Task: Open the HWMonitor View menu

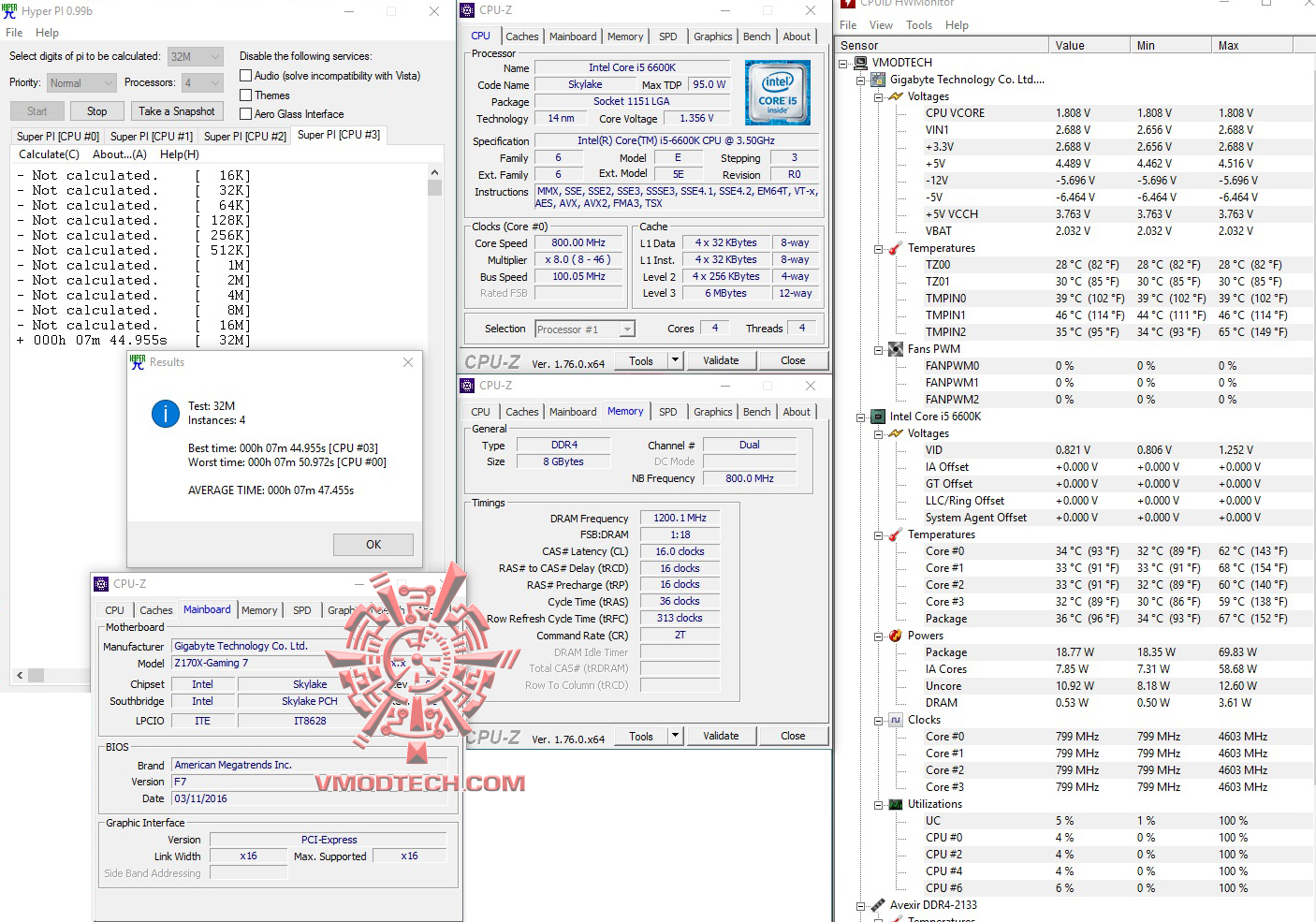Action: coord(881,25)
